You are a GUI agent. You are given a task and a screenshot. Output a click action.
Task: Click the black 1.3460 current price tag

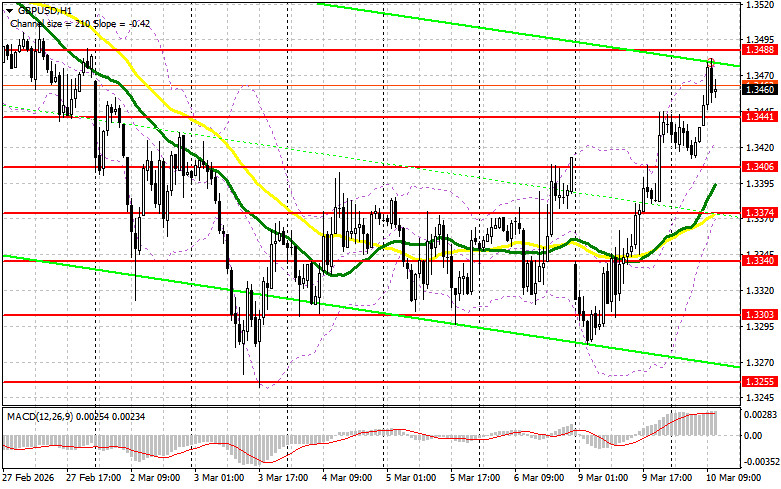(757, 89)
